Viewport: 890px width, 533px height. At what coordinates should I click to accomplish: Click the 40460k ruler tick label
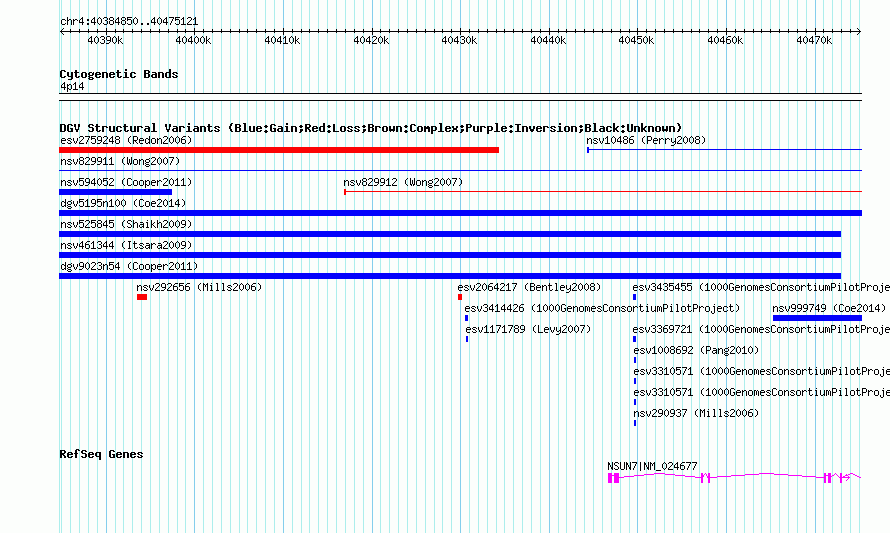pyautogui.click(x=725, y=40)
